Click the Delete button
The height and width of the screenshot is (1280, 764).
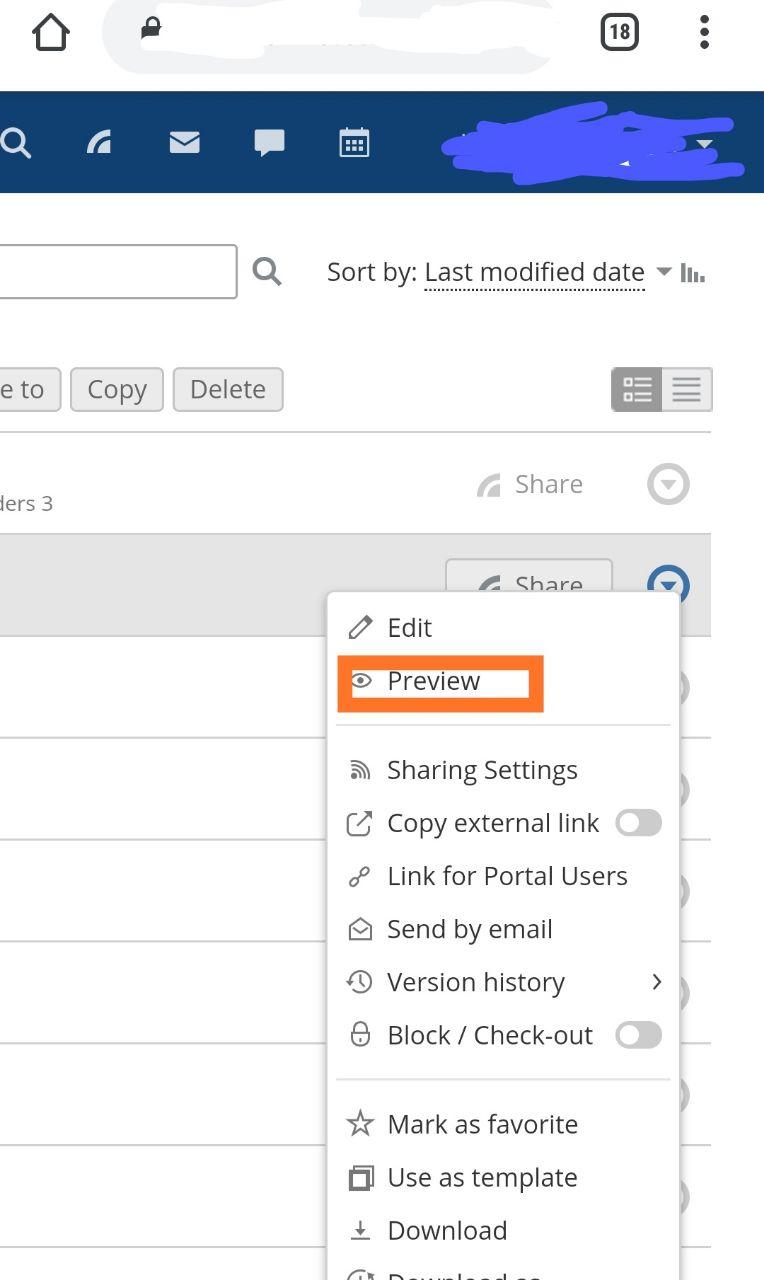pos(228,390)
